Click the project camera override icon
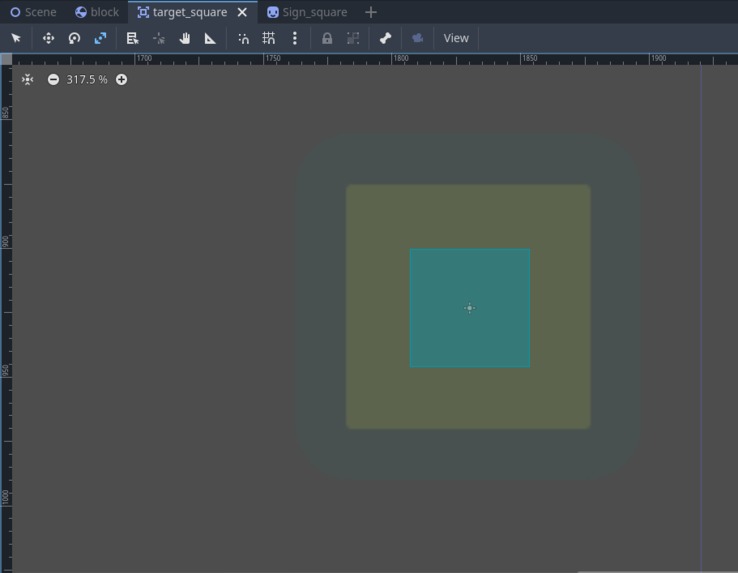This screenshot has height=573, width=738. [x=417, y=38]
